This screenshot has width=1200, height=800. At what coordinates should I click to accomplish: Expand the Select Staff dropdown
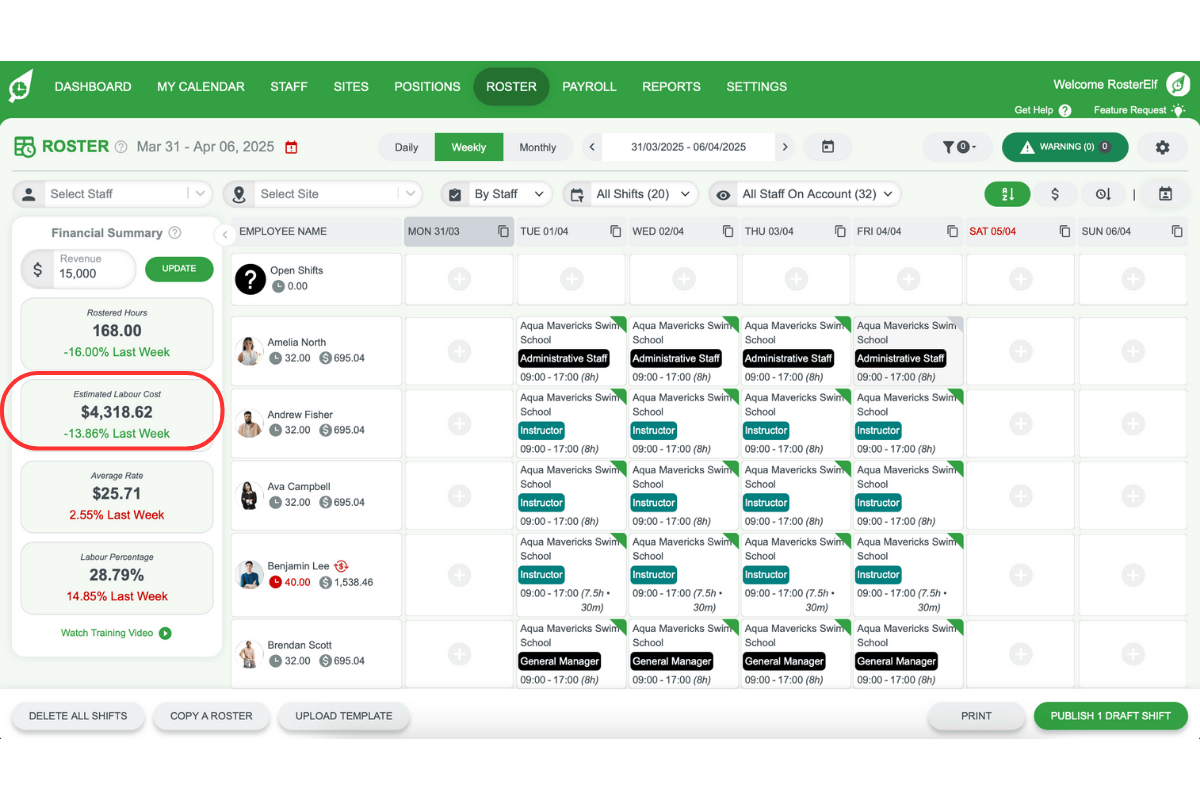(113, 194)
